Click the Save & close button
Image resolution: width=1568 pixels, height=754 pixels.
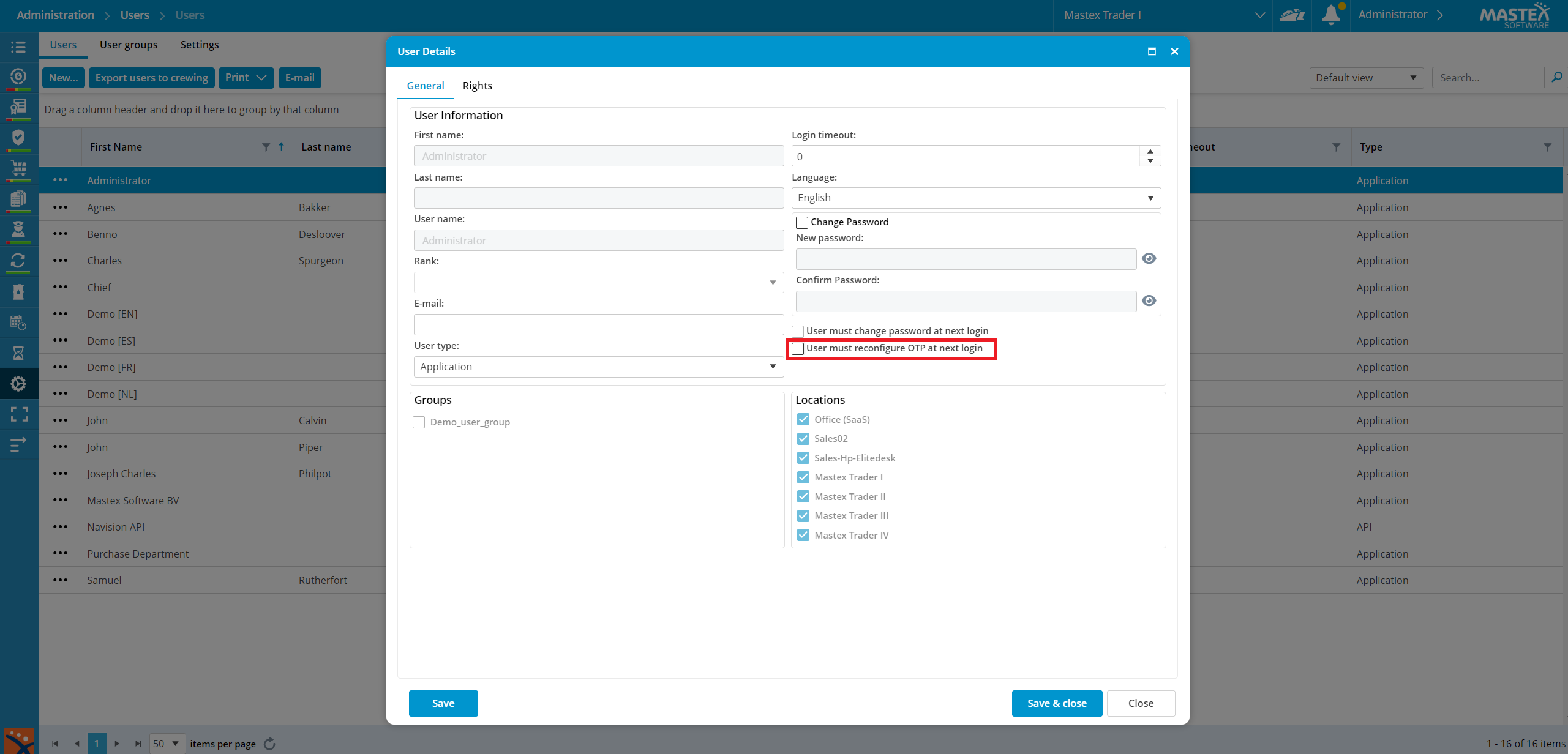coord(1057,703)
